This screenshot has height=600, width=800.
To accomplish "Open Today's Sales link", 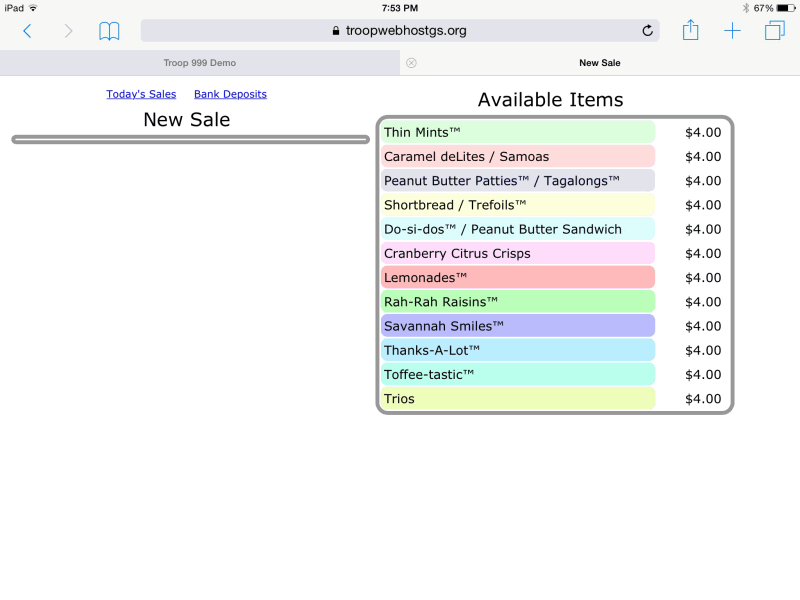I will (x=141, y=94).
